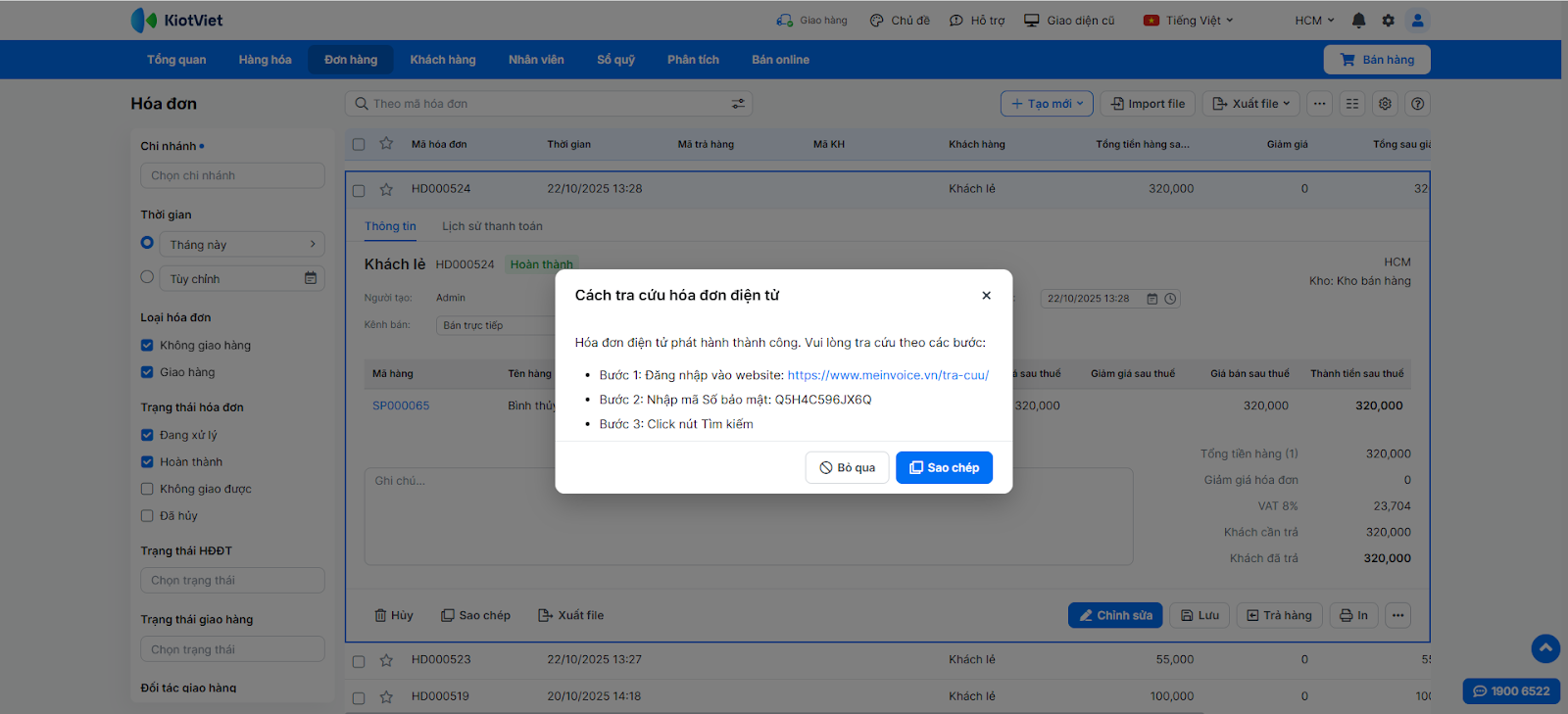Screen dimensions: 1568x714
Task: Tick select-all checkbox in table header
Action: click(x=359, y=145)
